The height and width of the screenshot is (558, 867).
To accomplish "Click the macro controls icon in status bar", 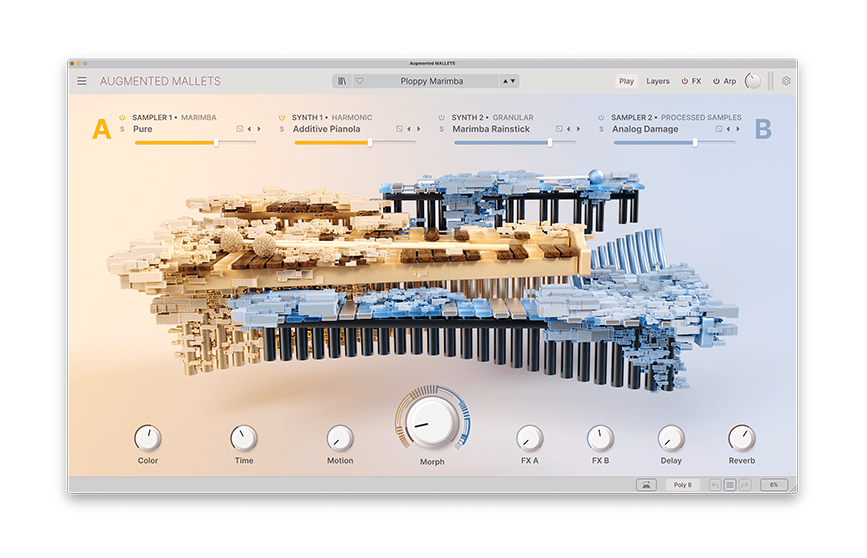I will [x=646, y=485].
